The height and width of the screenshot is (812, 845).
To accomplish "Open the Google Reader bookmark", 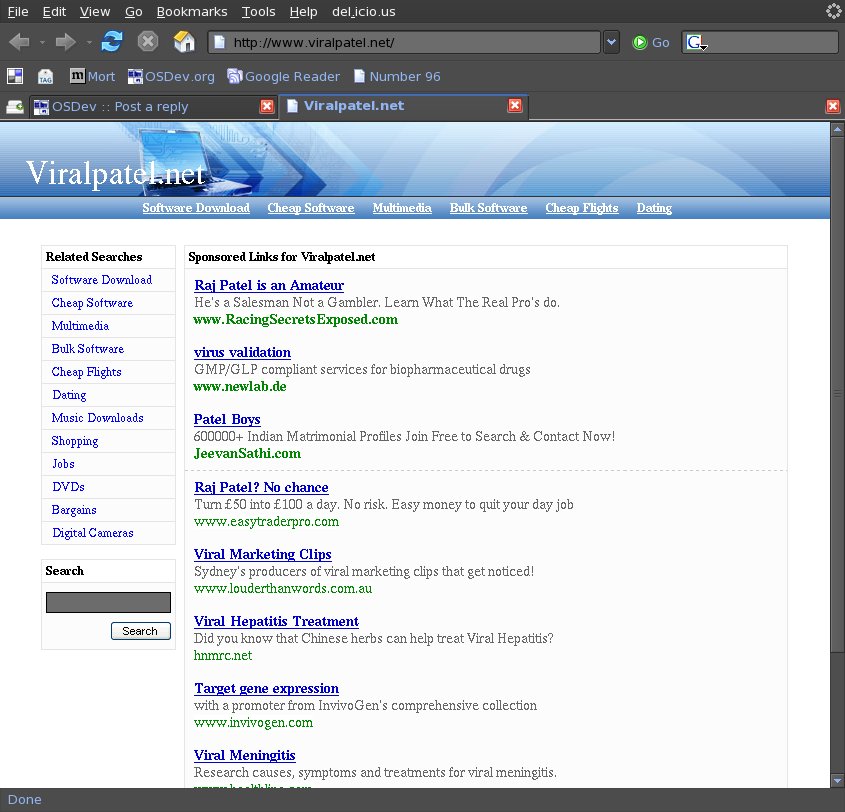I will pos(284,77).
